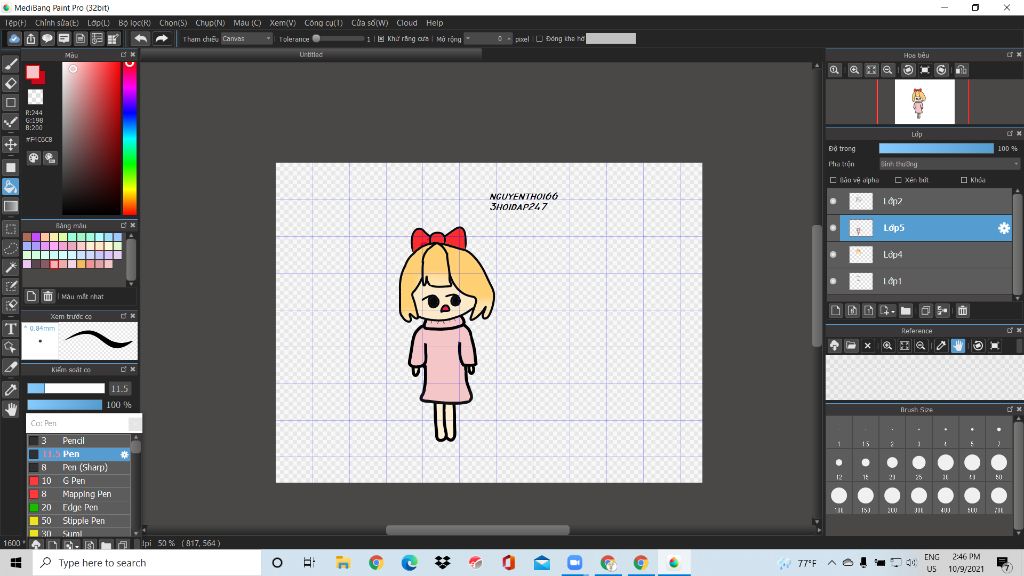Activate the Bucket fill tool
The image size is (1024, 576).
(x=10, y=187)
